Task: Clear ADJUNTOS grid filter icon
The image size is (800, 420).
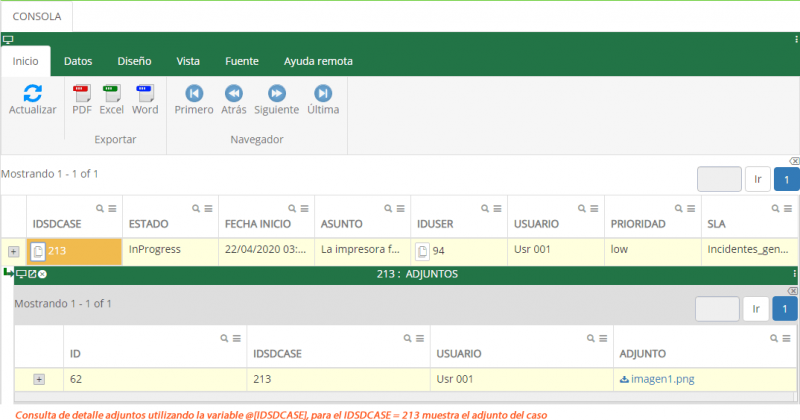Action: [x=792, y=291]
